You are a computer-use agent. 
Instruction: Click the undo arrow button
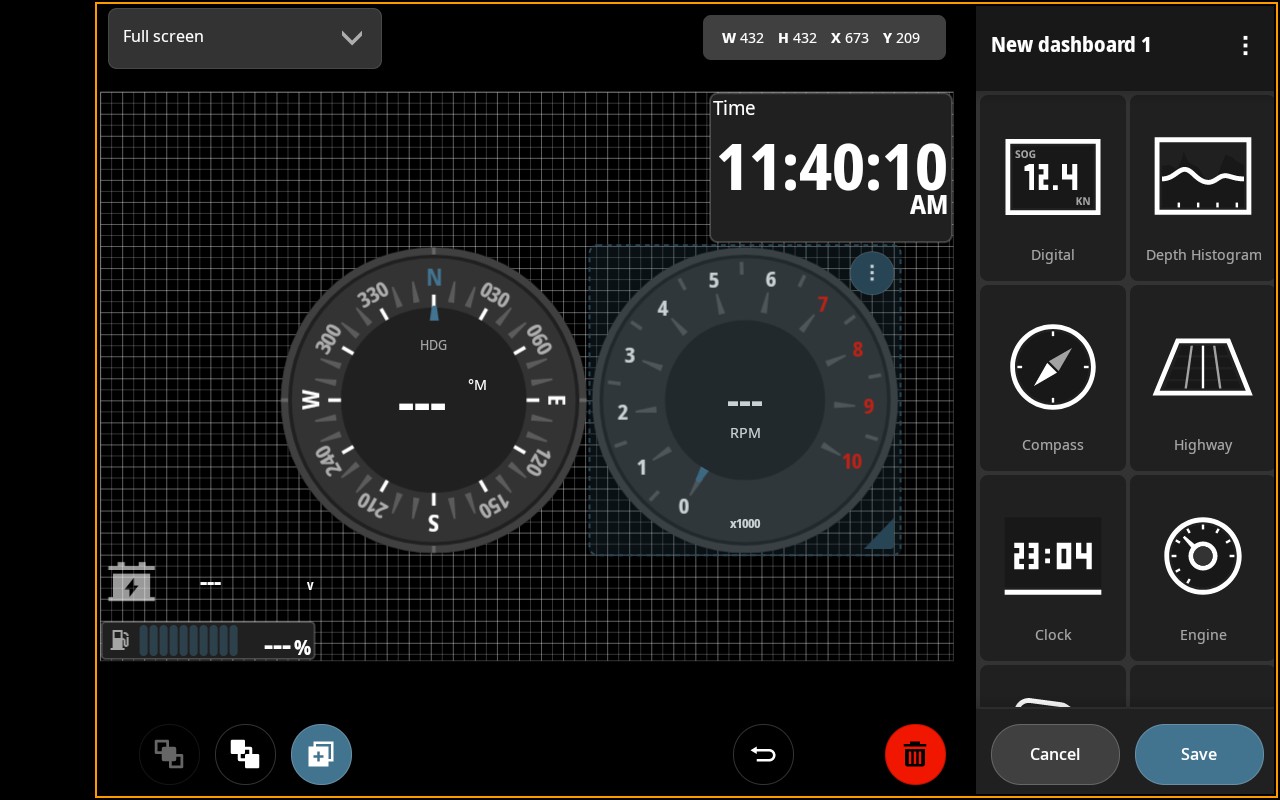[763, 754]
